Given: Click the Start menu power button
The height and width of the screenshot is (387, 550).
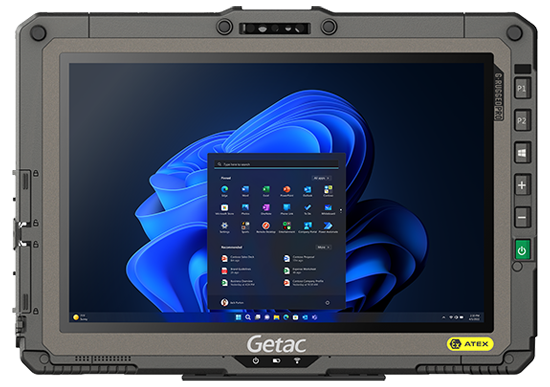Looking at the screenshot, I should pos(327,302).
